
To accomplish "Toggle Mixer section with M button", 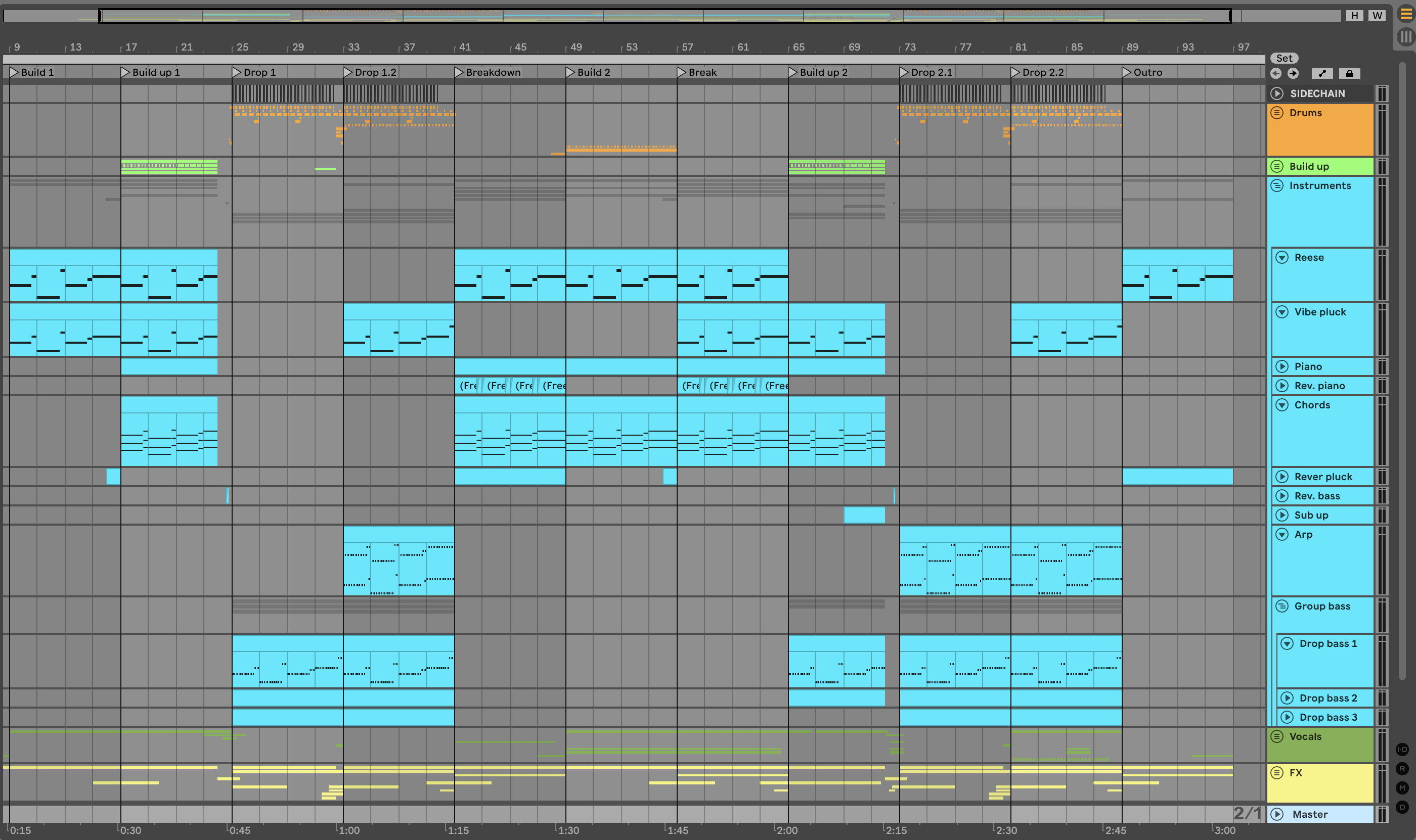I will coord(1402,788).
